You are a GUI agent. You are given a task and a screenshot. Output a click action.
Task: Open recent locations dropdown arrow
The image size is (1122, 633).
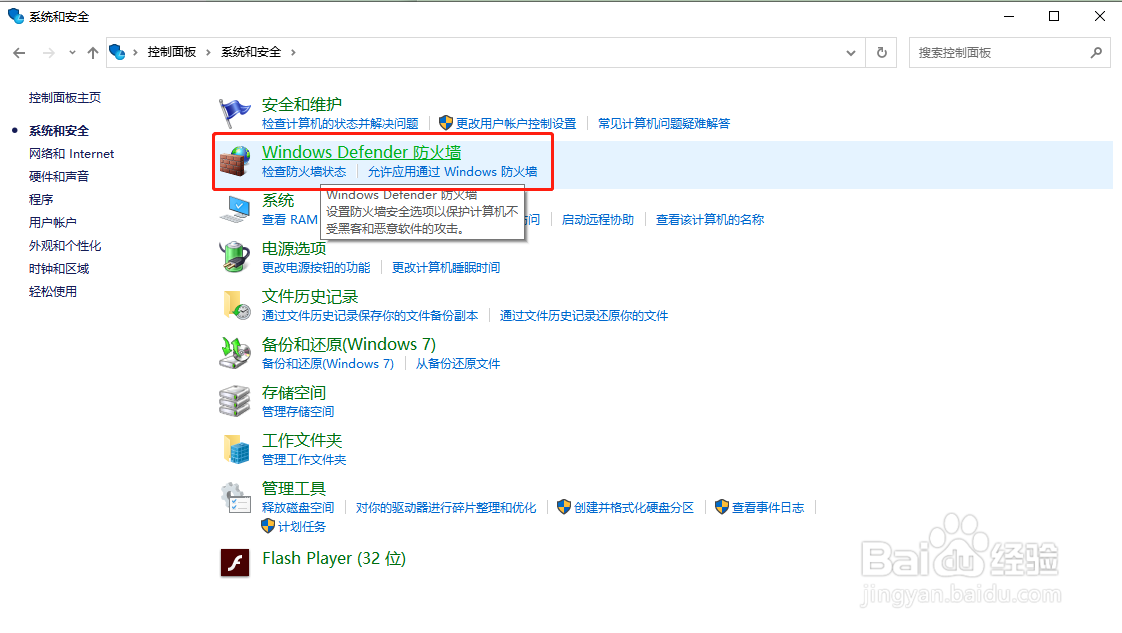coord(72,53)
